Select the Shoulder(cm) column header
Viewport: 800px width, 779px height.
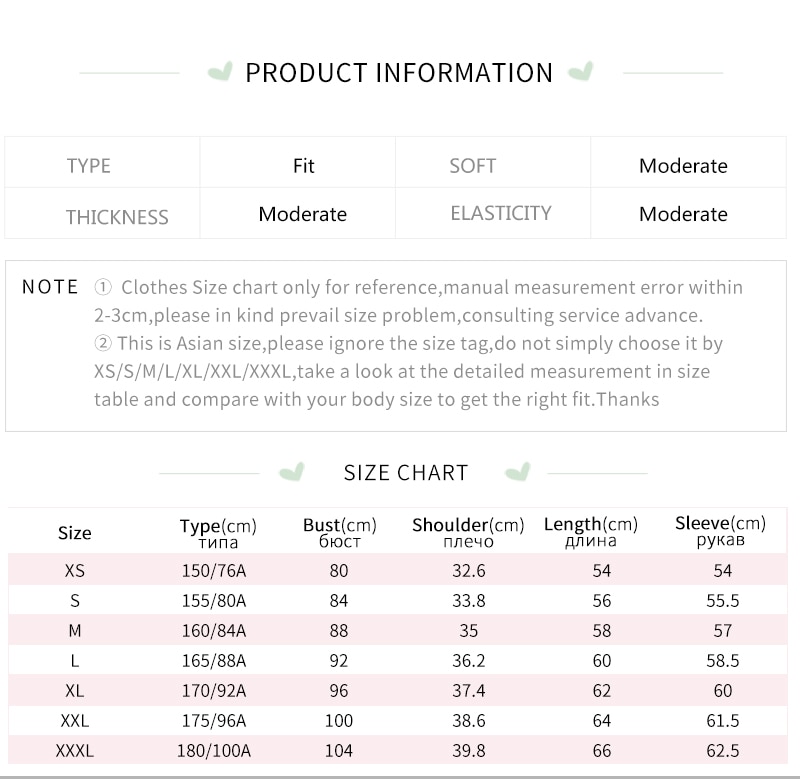pyautogui.click(x=468, y=532)
